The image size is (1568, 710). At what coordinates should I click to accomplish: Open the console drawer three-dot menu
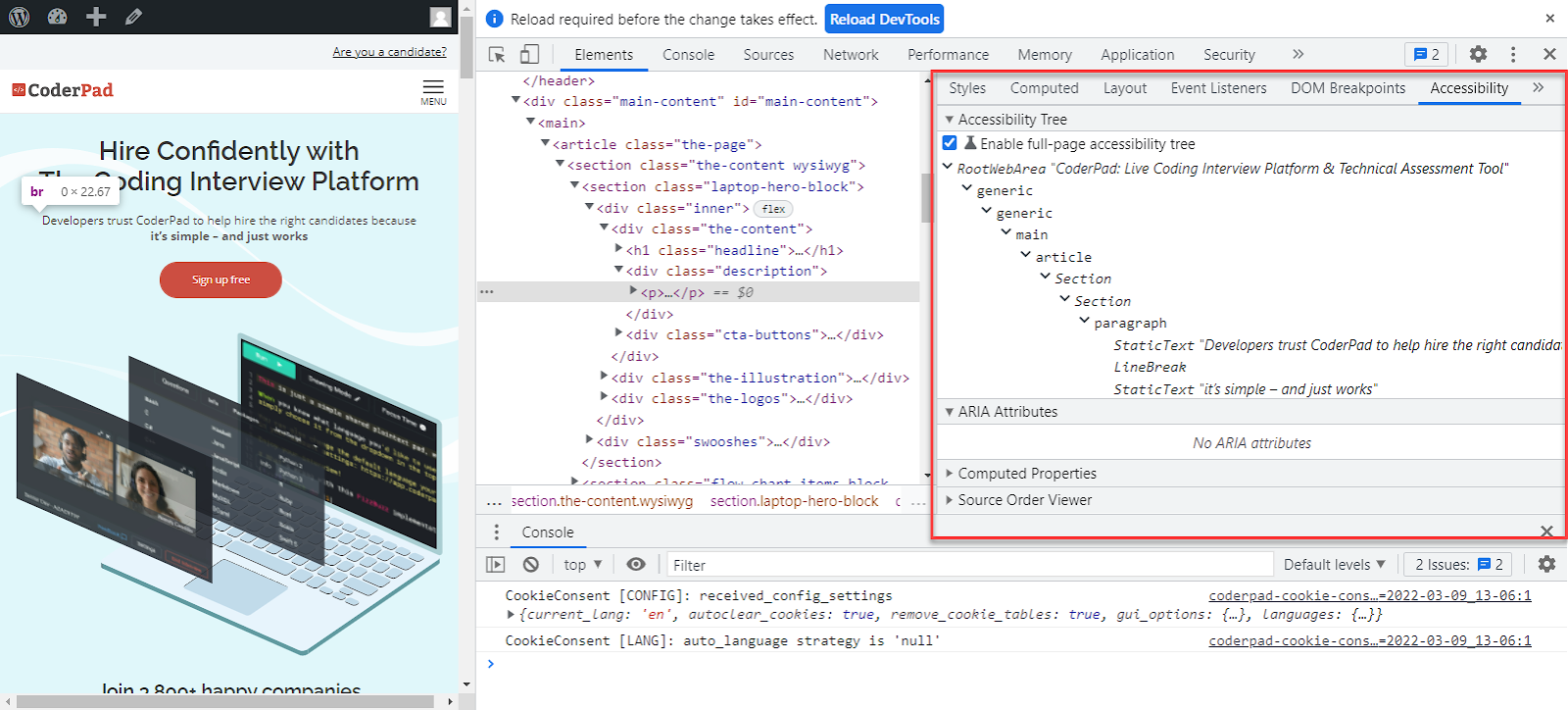[497, 532]
